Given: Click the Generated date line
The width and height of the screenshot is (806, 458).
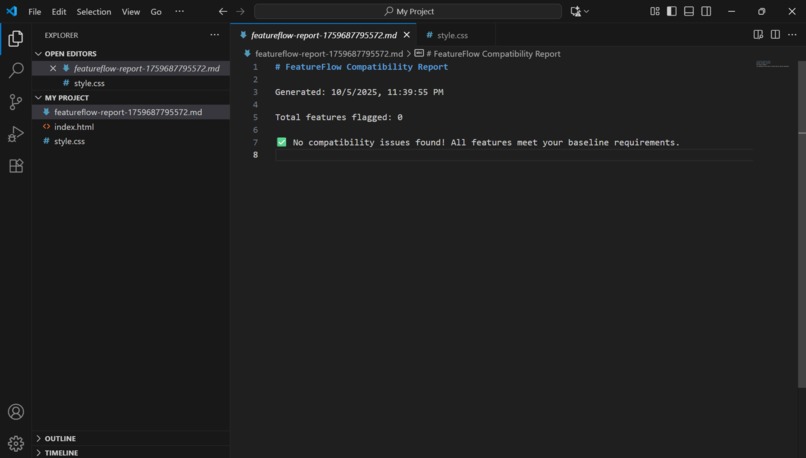Looking at the screenshot, I should pos(359,92).
